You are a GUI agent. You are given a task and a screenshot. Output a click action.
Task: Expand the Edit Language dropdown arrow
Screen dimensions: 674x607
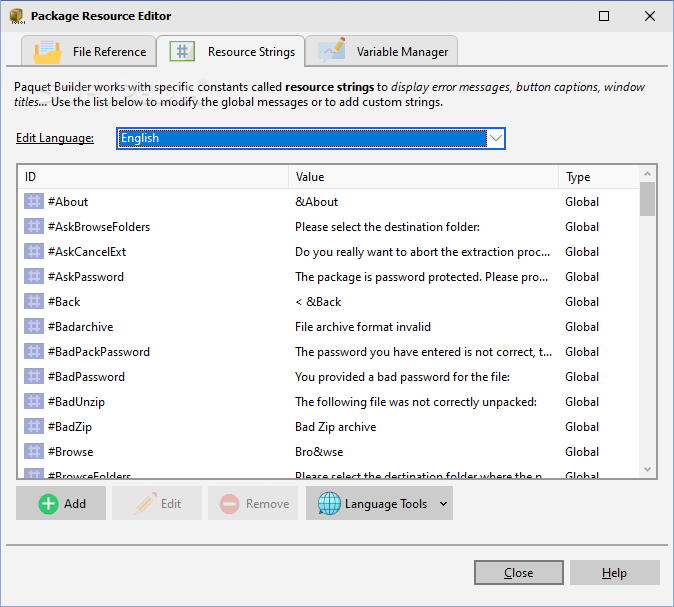[x=496, y=138]
